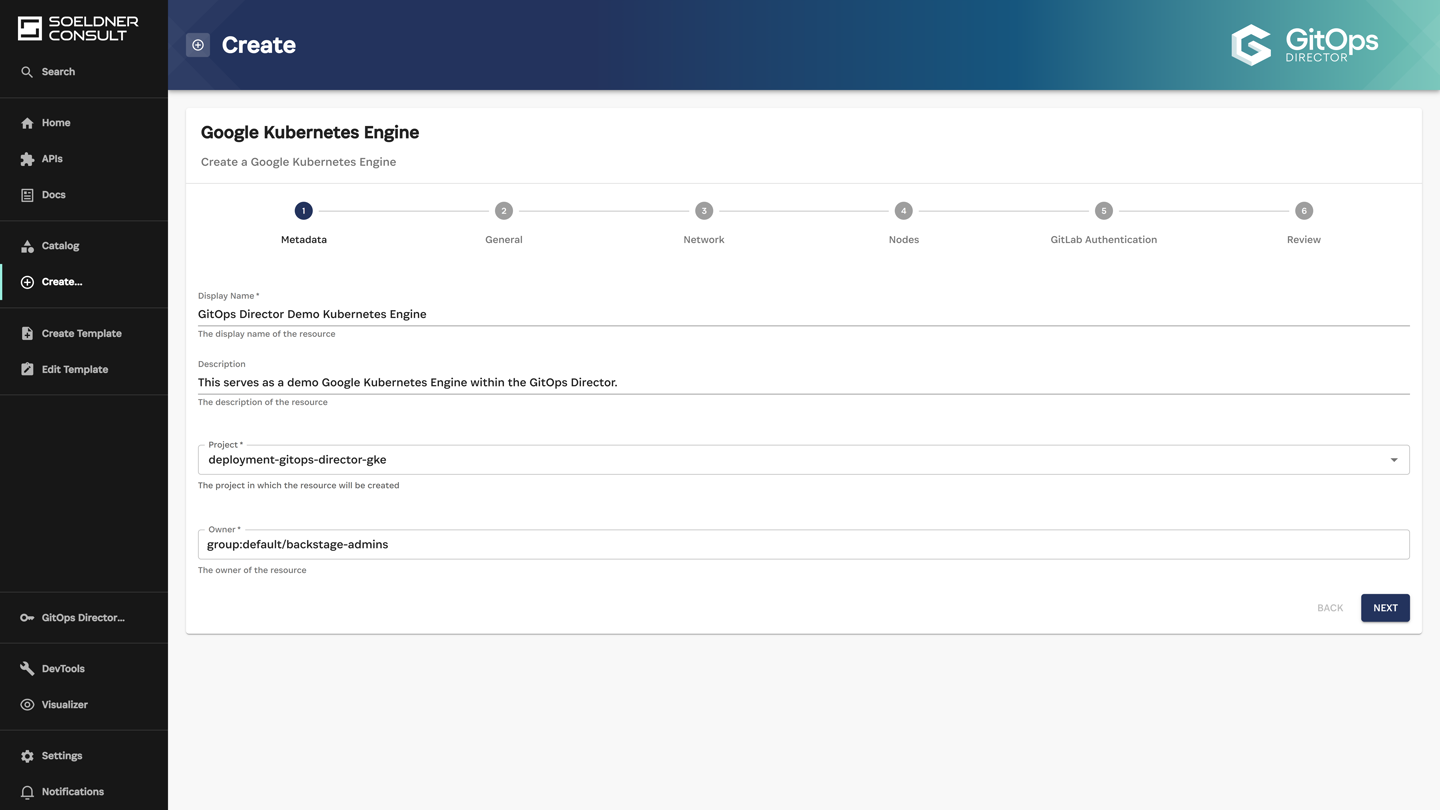Click 'Create a Google Kubernetes Engine' subtitle

tap(298, 162)
